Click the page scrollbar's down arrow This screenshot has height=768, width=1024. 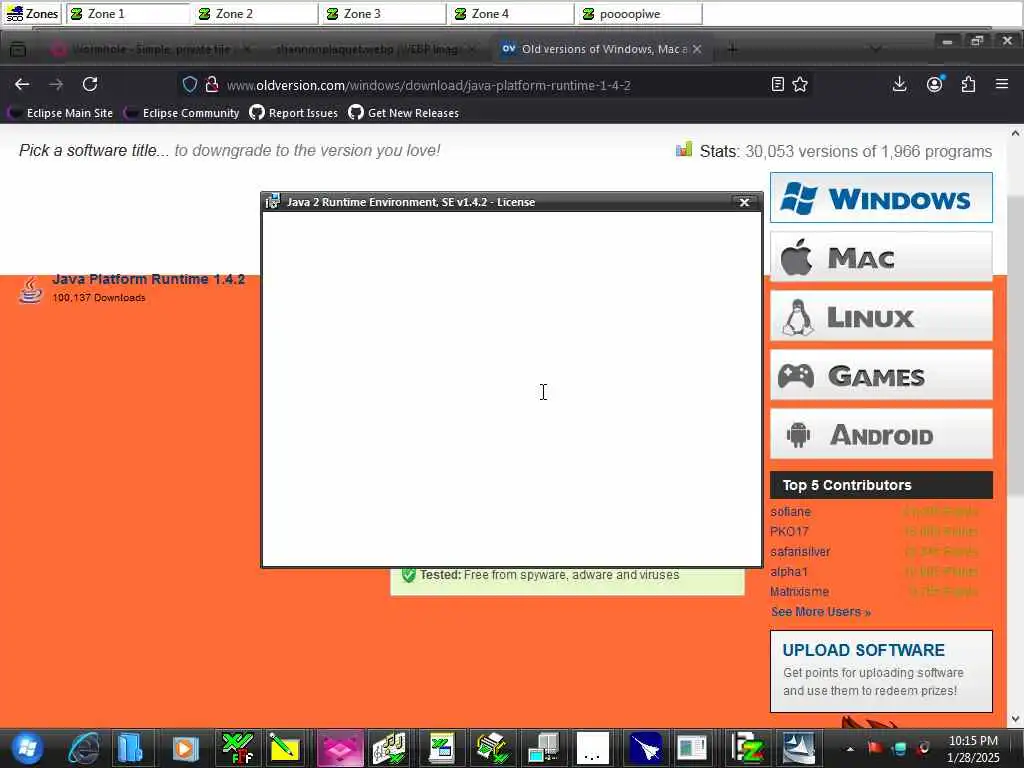[x=1015, y=719]
